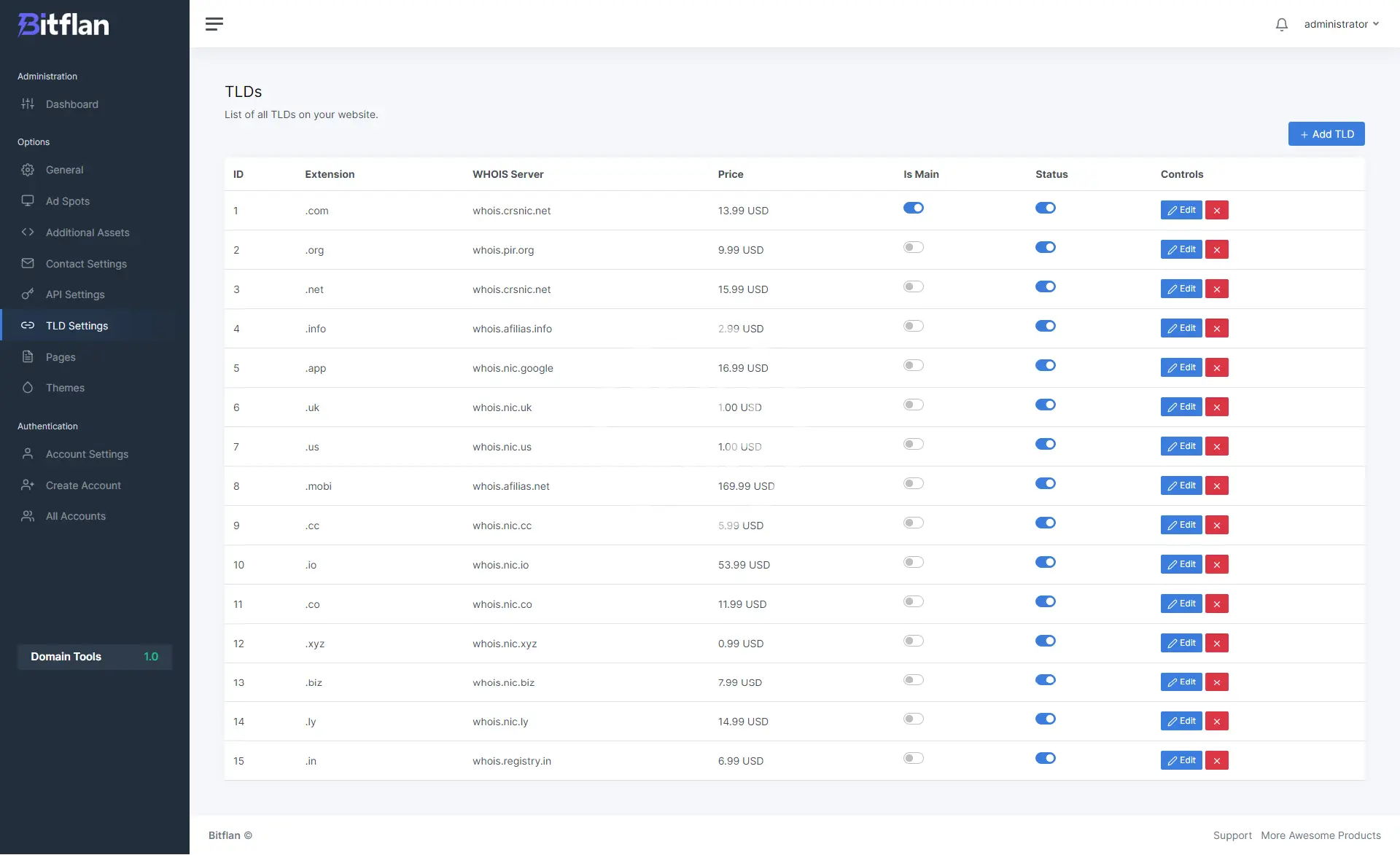1400x855 pixels.
Task: Toggle Status switch for .io
Action: (1045, 563)
